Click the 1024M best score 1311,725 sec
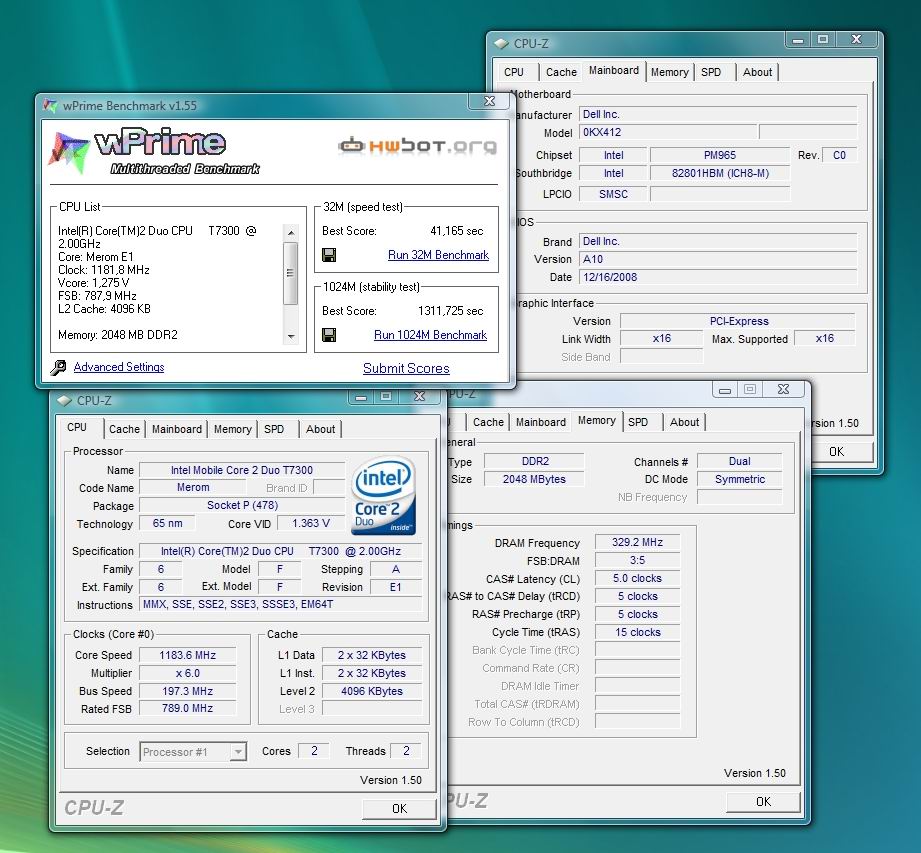Image resolution: width=921 pixels, height=853 pixels. [451, 311]
